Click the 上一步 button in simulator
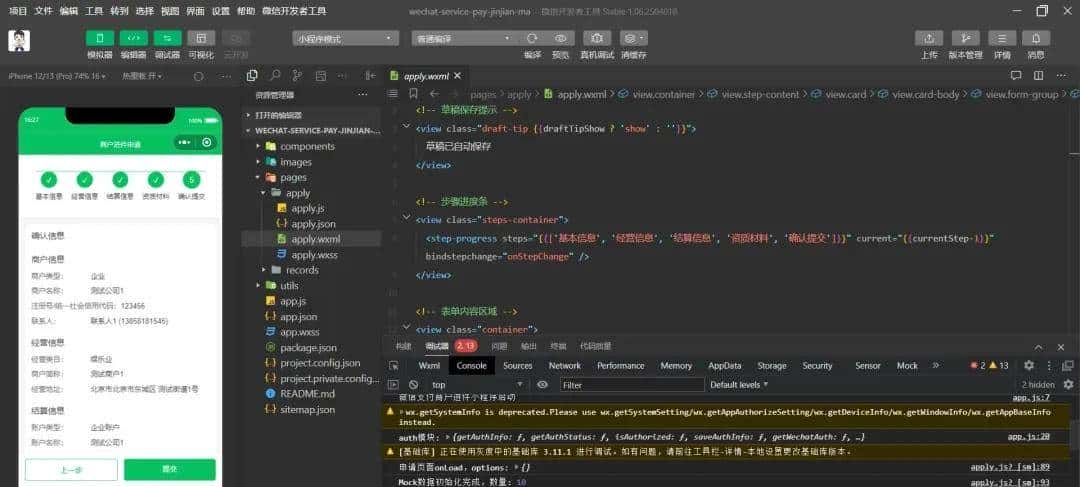The width and height of the screenshot is (1080, 487). (72, 470)
